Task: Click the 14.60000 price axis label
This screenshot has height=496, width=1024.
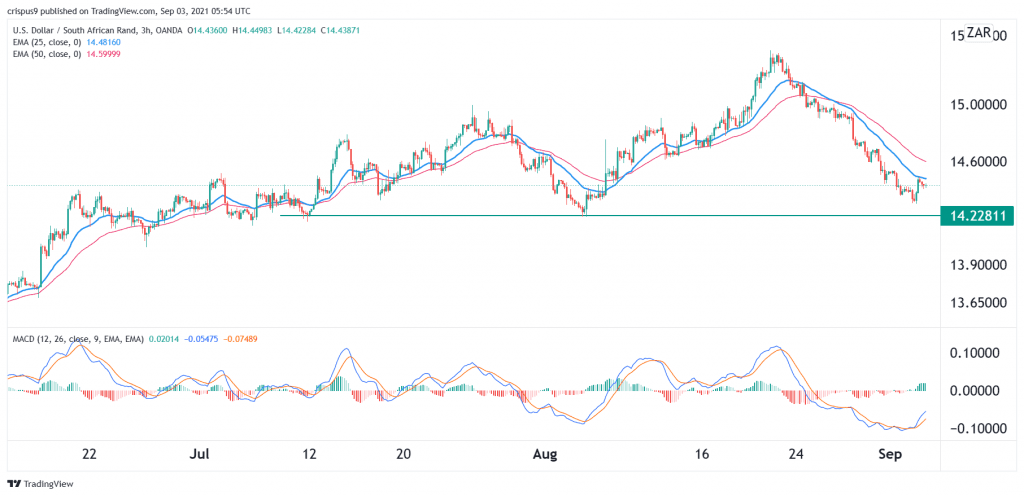Action: (978, 161)
